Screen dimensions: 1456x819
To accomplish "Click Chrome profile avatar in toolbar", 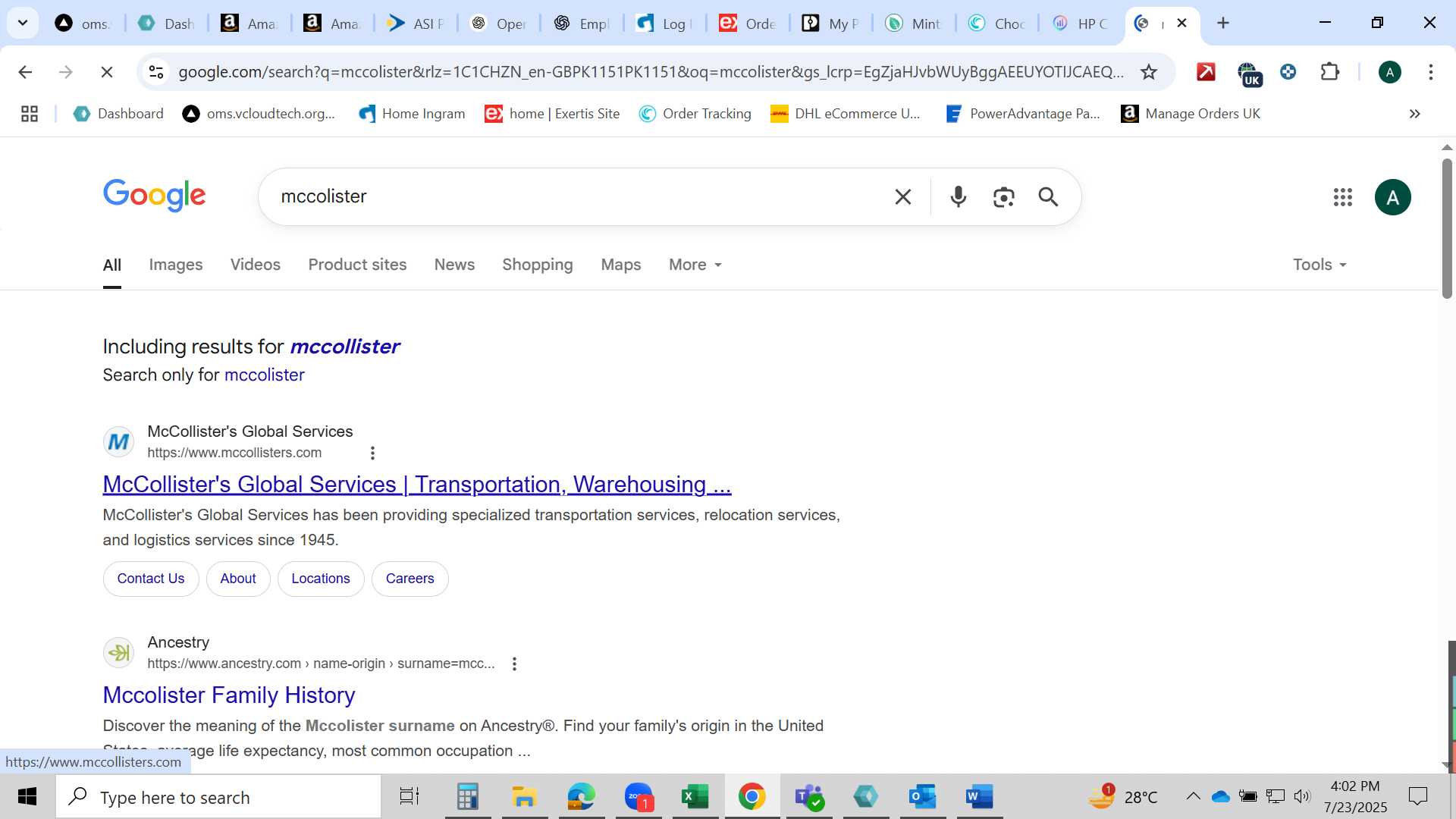I will [1389, 72].
